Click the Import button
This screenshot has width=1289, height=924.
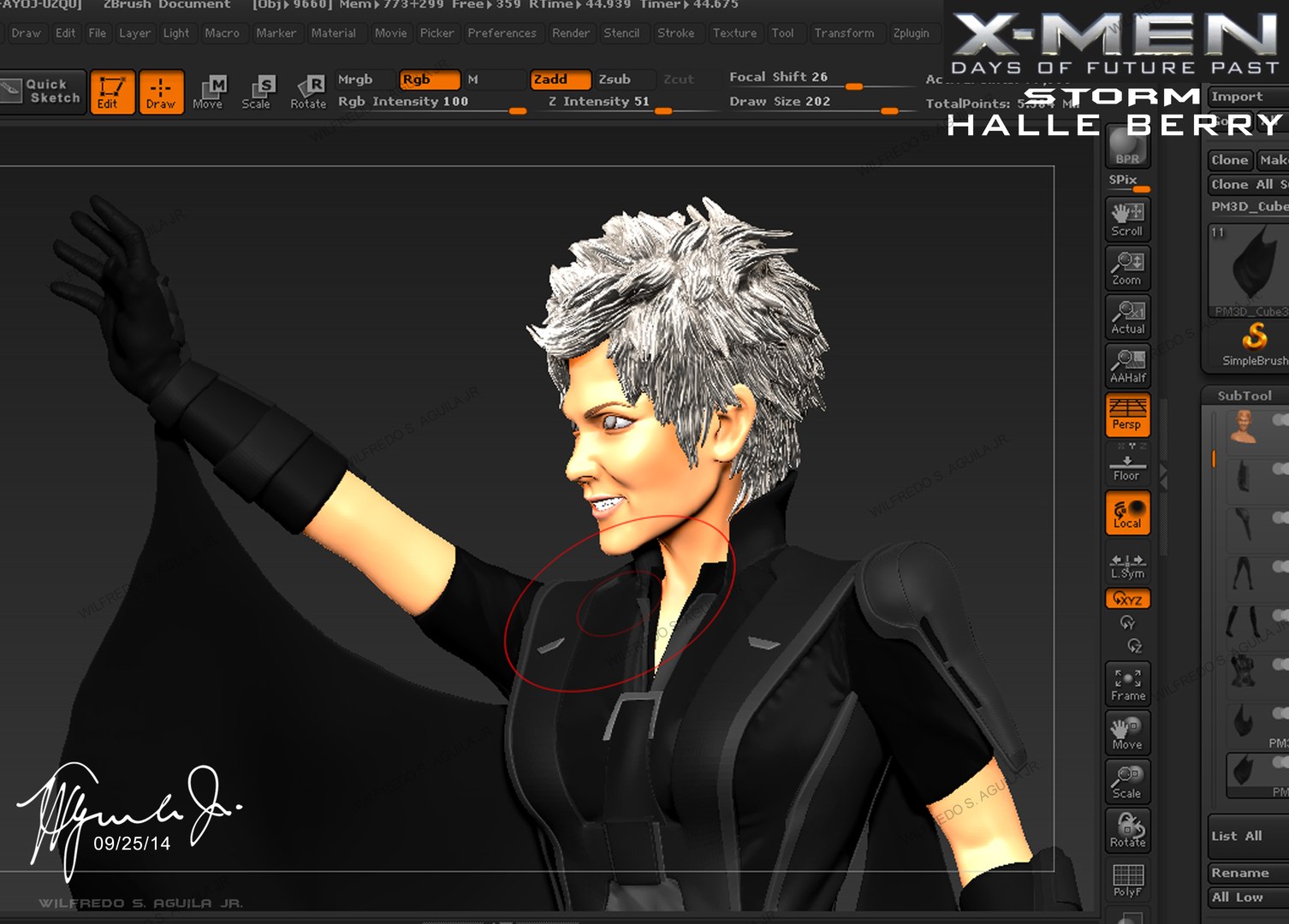(1247, 97)
